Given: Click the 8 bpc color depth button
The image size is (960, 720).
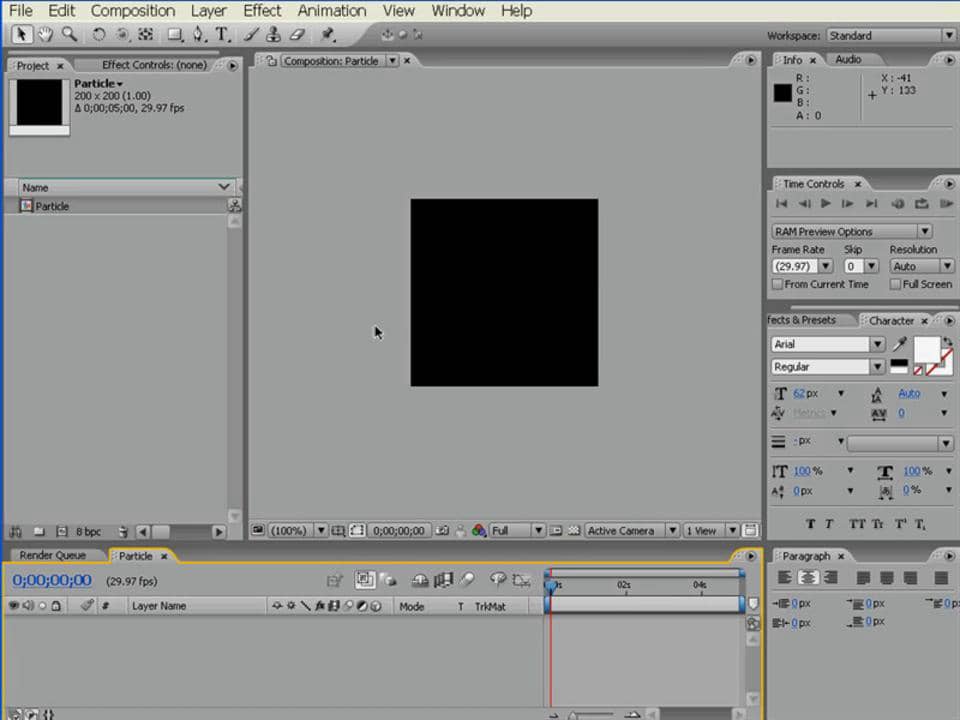Looking at the screenshot, I should pyautogui.click(x=88, y=532).
